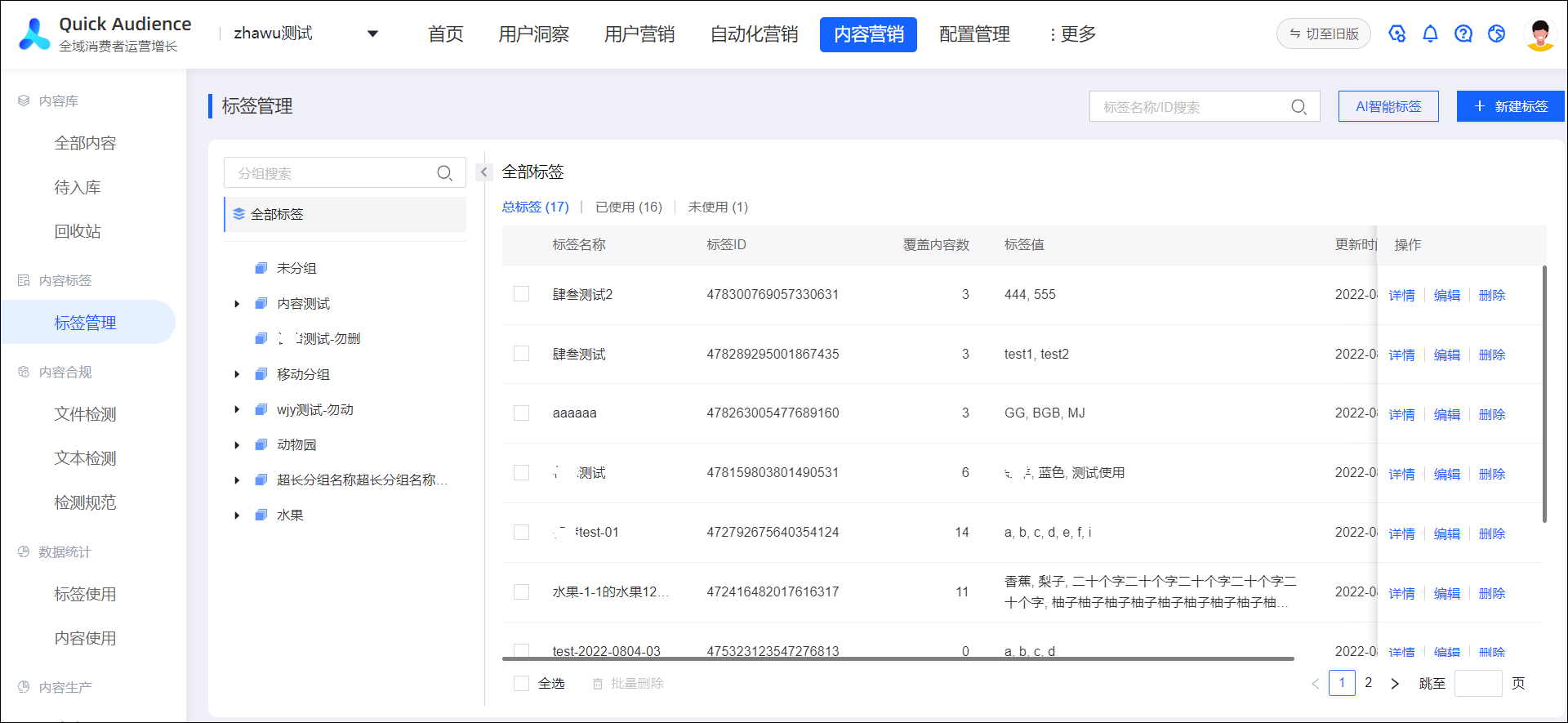Collapse the group panel with arrow icon
Image resolution: width=1568 pixels, height=723 pixels.
point(483,172)
